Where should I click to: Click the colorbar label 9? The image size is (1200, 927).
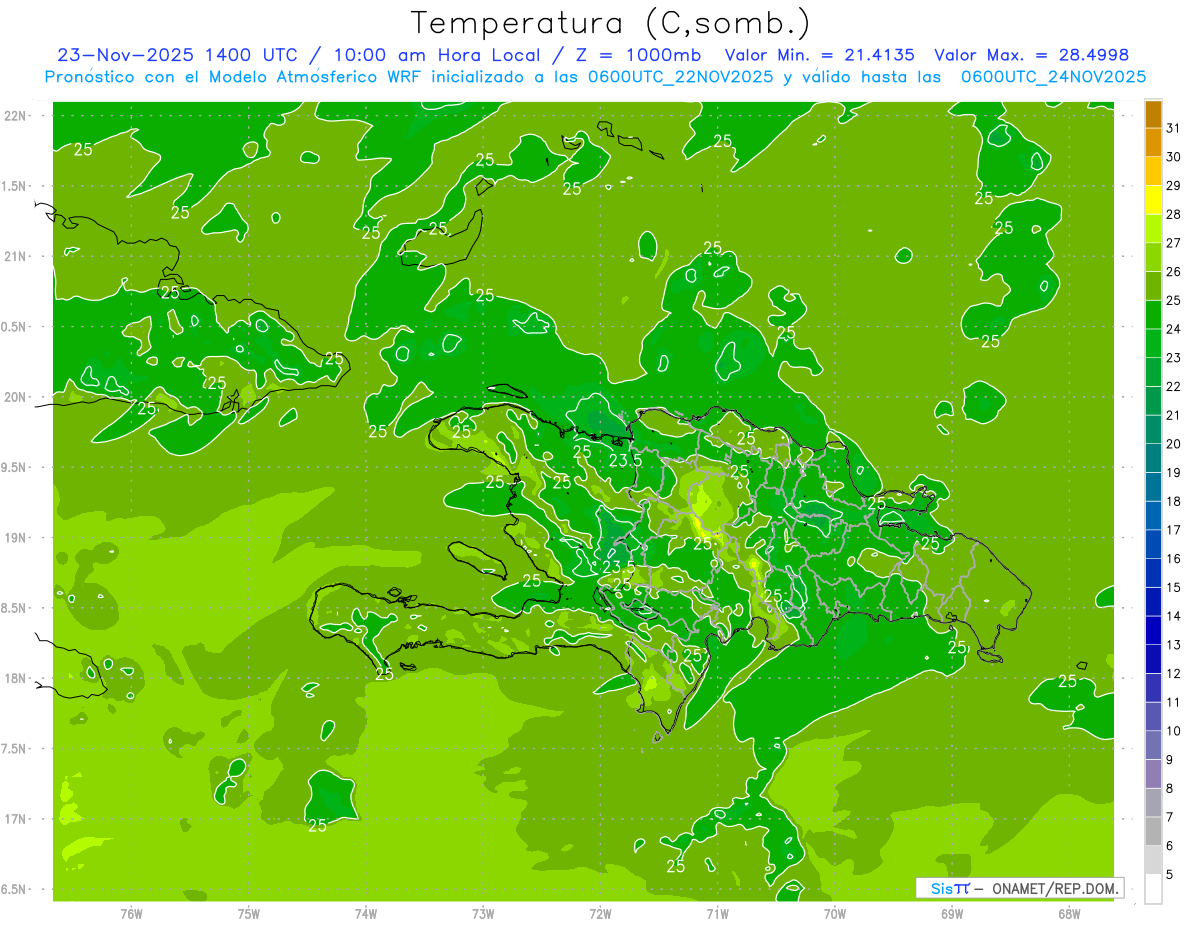tap(1169, 760)
